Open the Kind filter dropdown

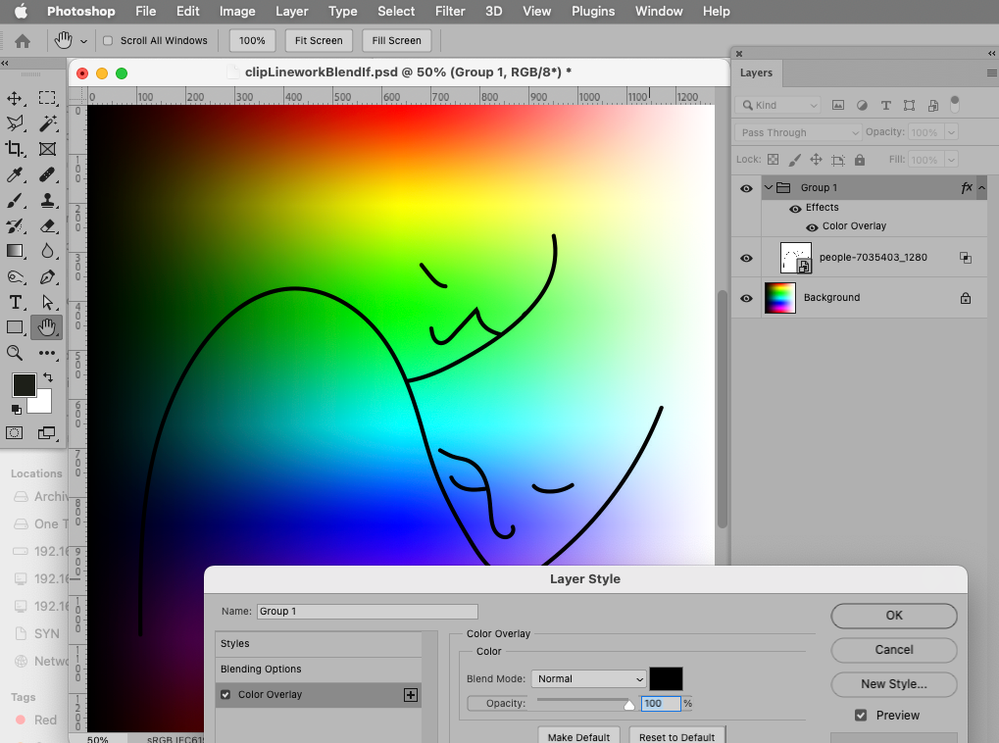(778, 105)
